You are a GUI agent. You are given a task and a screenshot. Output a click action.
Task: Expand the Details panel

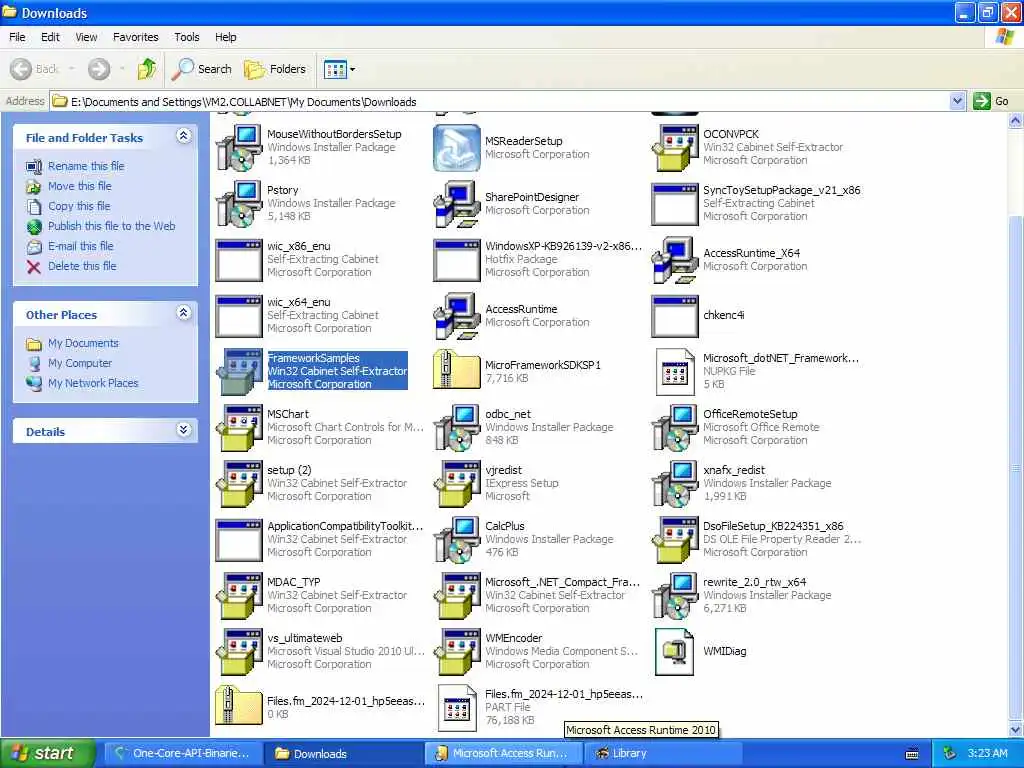point(184,430)
